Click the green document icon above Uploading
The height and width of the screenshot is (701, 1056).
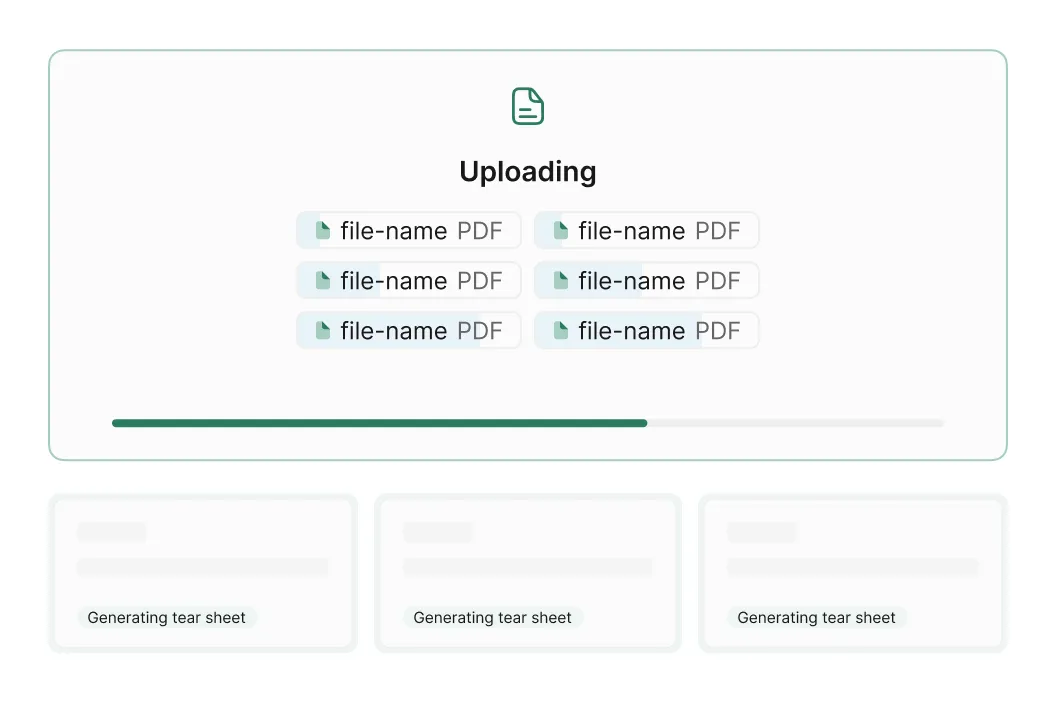click(527, 106)
